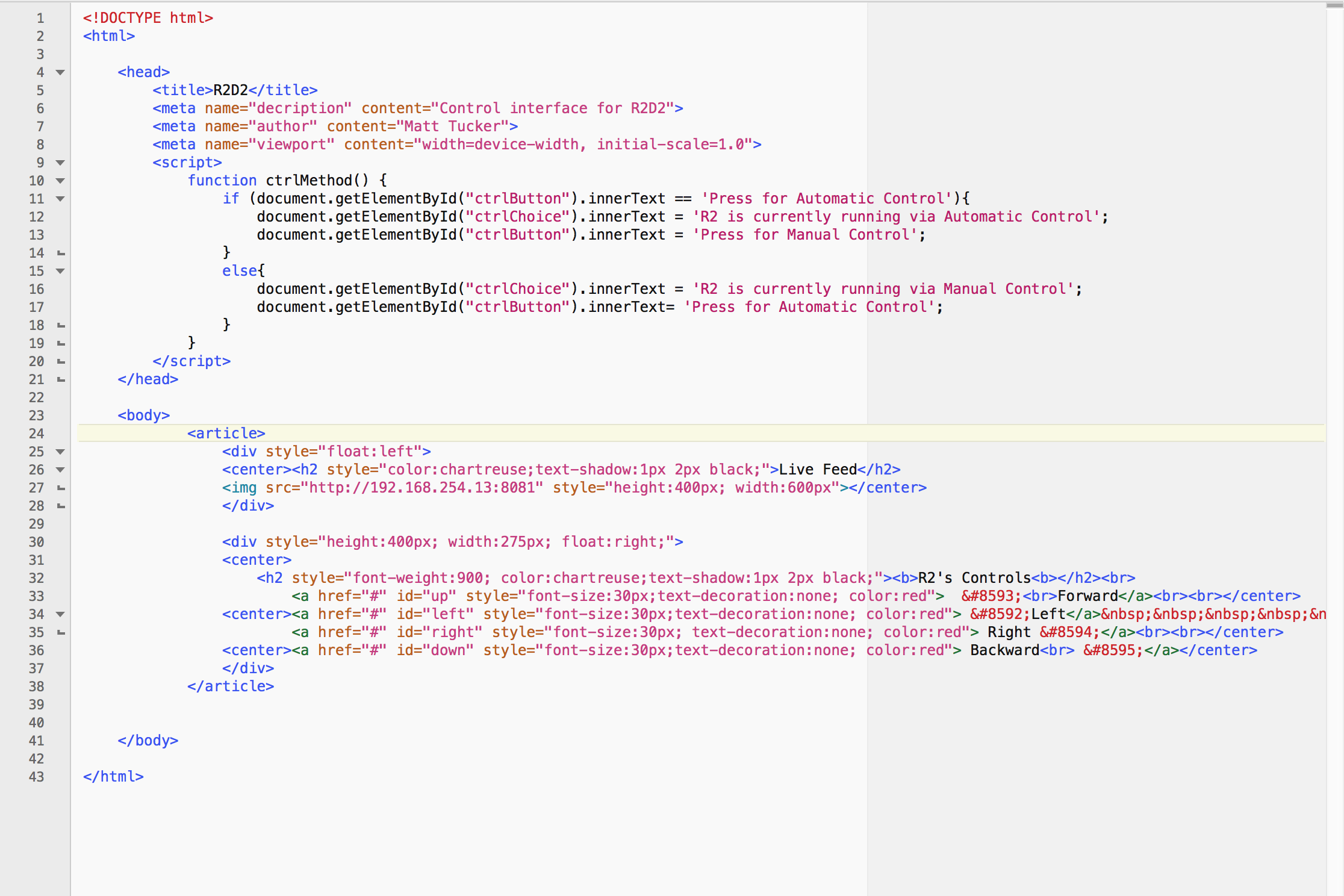Screen dimensions: 1344x896
Task: Click the id="right" attribute on line 35
Action: (x=440, y=632)
